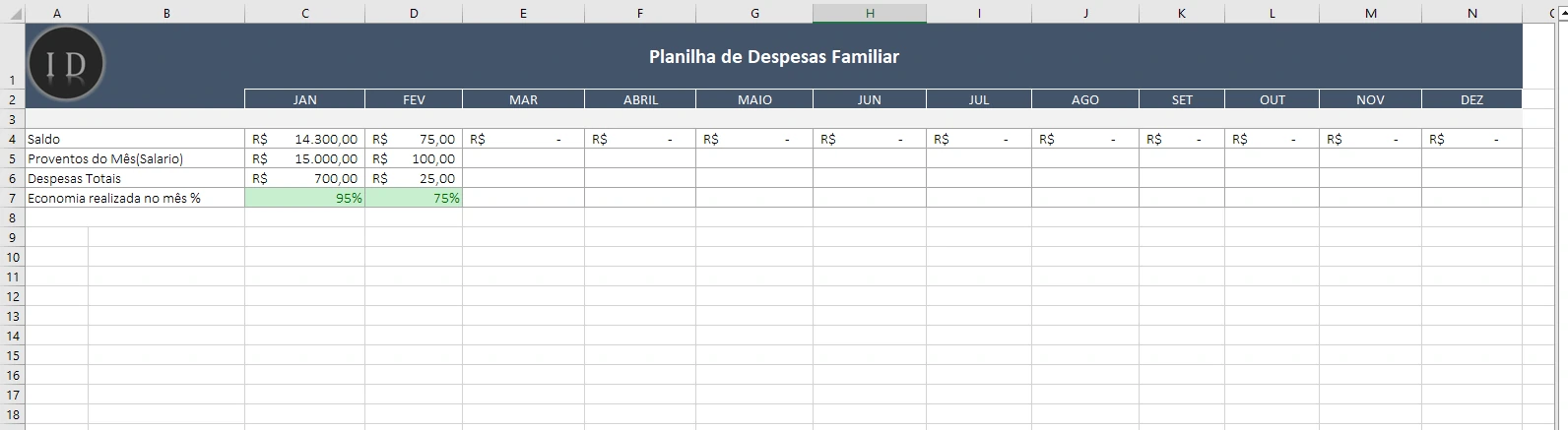Viewport: 1568px width, 430px height.
Task: Select the 75% green economy cell
Action: [x=414, y=198]
